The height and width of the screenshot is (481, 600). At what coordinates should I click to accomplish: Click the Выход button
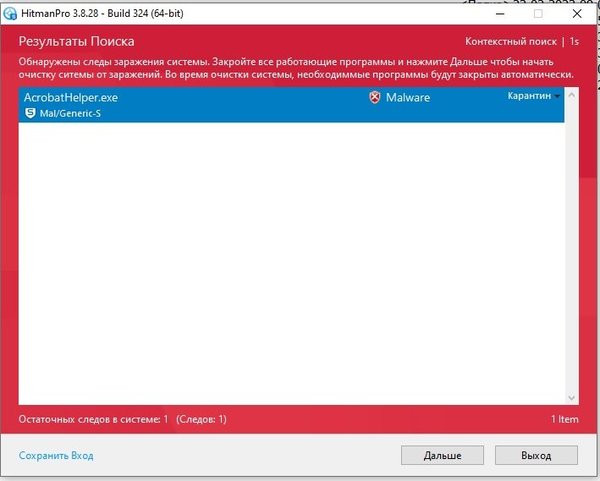tap(536, 455)
